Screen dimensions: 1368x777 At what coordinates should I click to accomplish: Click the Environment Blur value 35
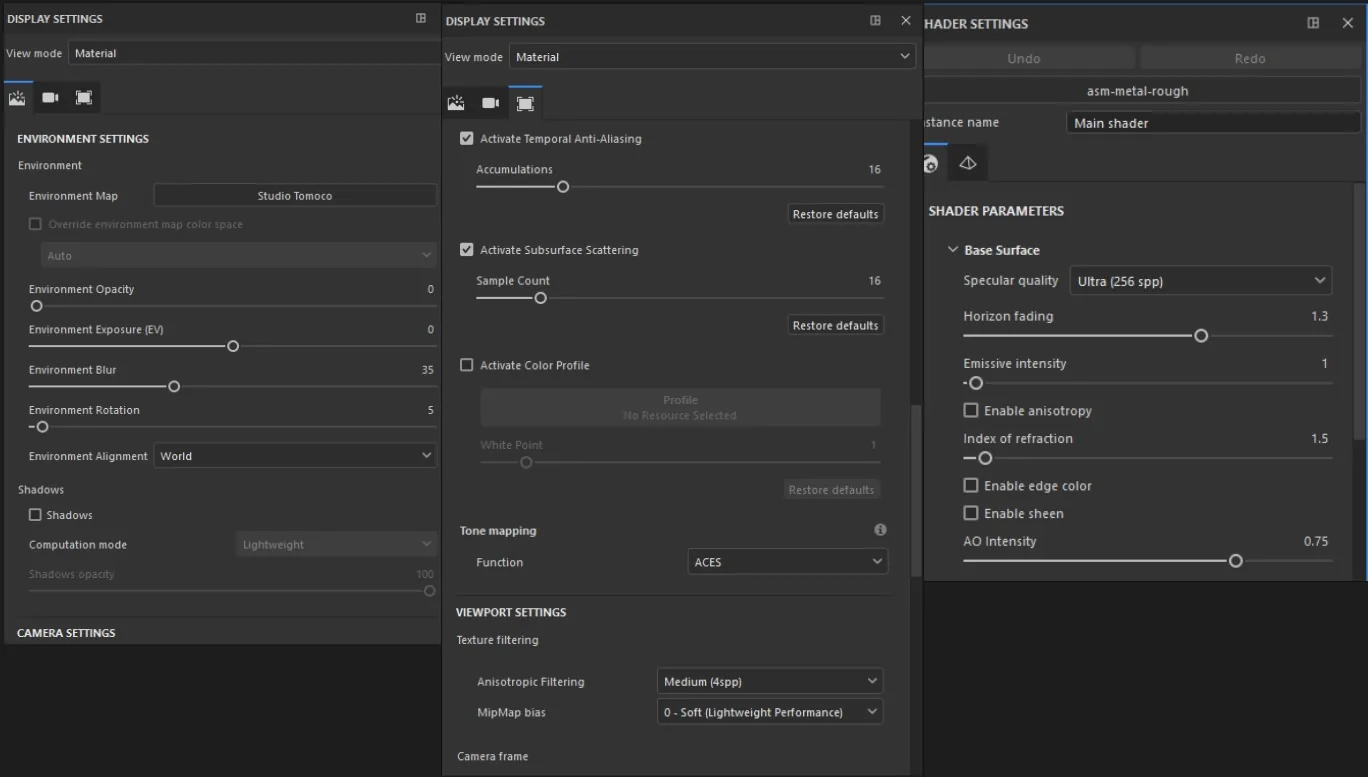tap(428, 370)
